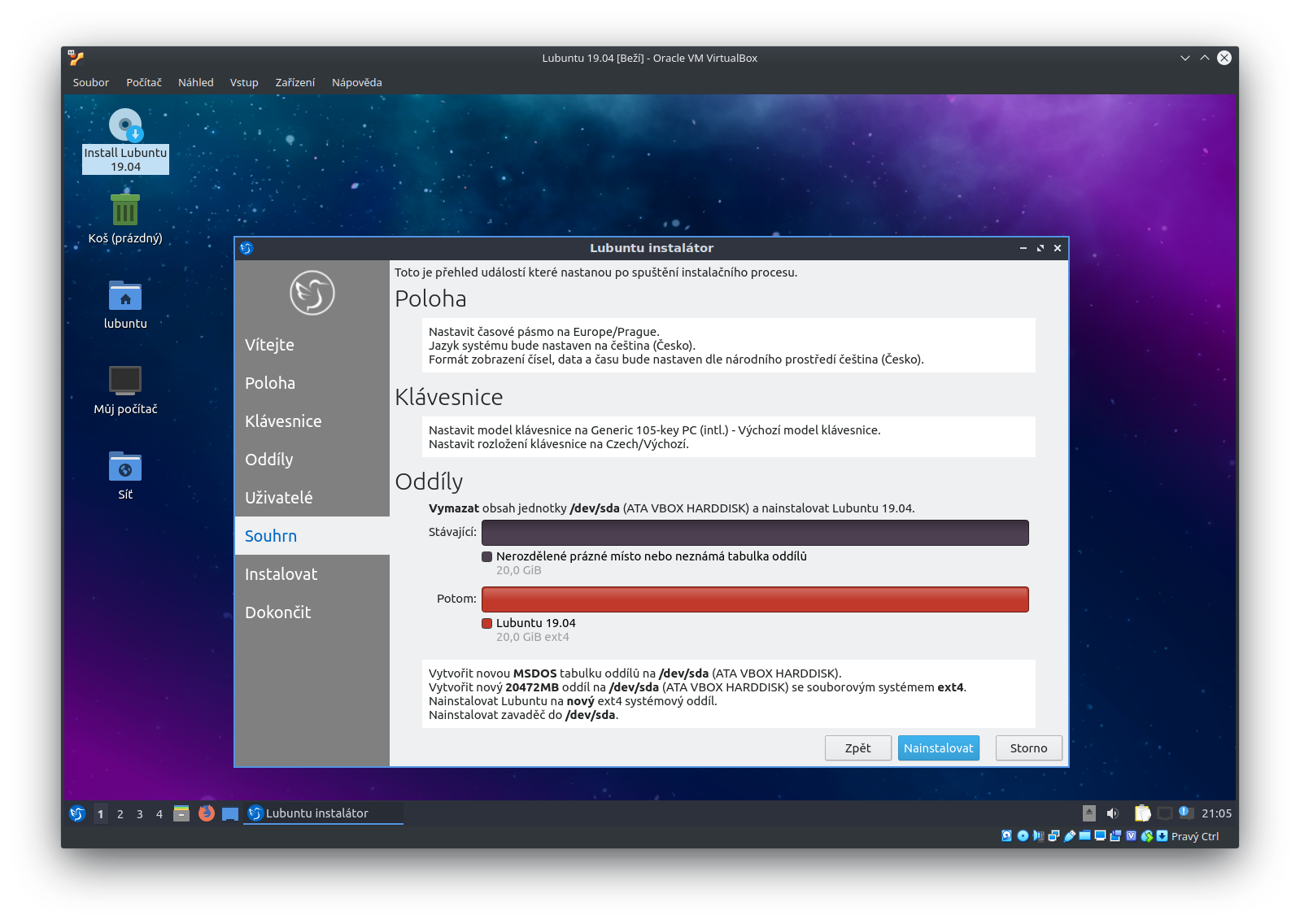This screenshot has height=924, width=1300.
Task: Click the Lubuntu bird logo in sidebar
Action: pyautogui.click(x=312, y=293)
